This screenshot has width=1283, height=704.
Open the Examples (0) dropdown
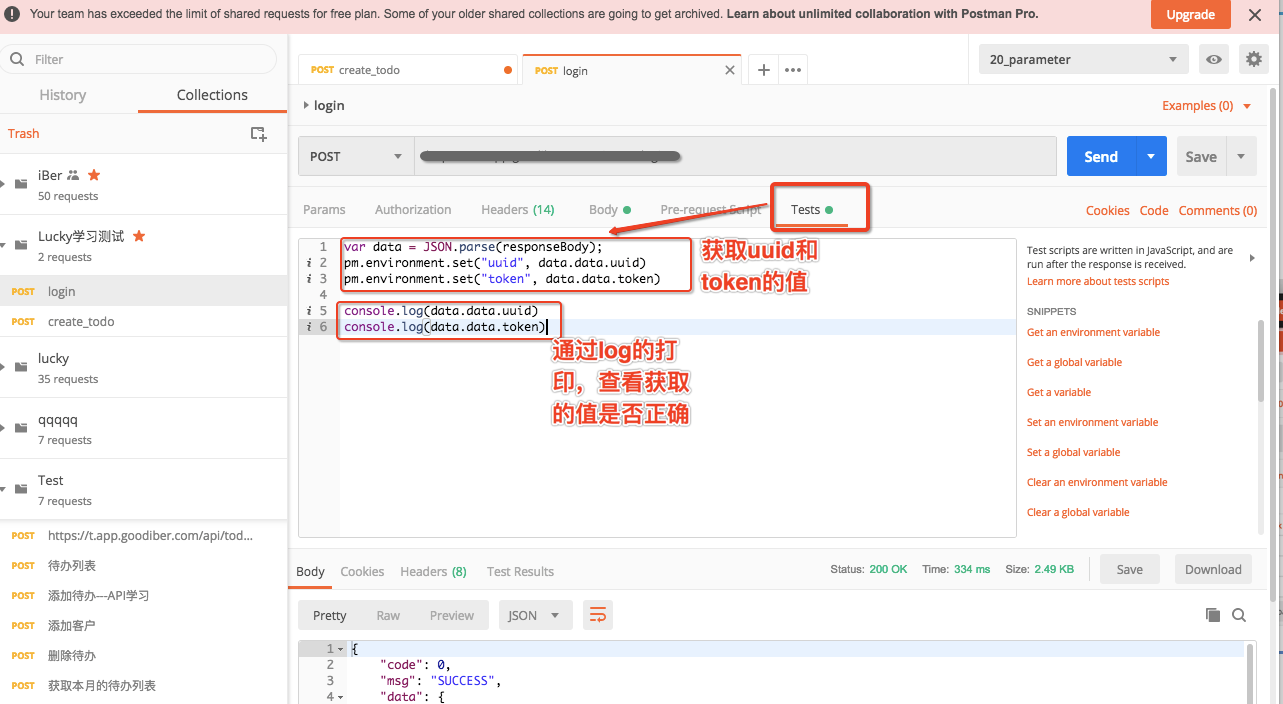[1207, 105]
